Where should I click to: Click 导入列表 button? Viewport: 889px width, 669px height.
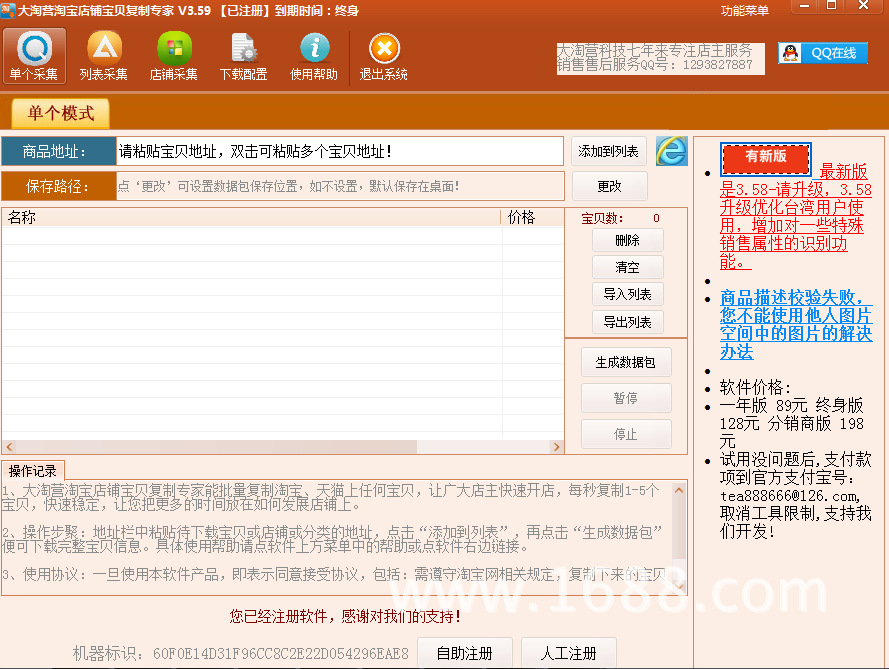(628, 294)
